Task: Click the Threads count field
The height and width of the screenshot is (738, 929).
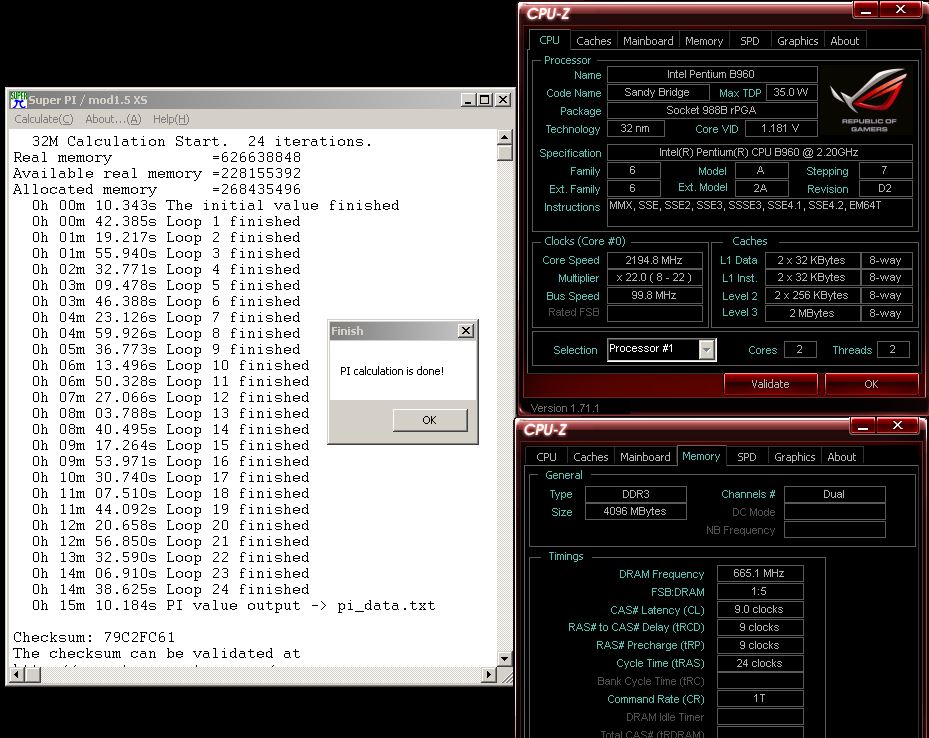Action: coord(893,349)
